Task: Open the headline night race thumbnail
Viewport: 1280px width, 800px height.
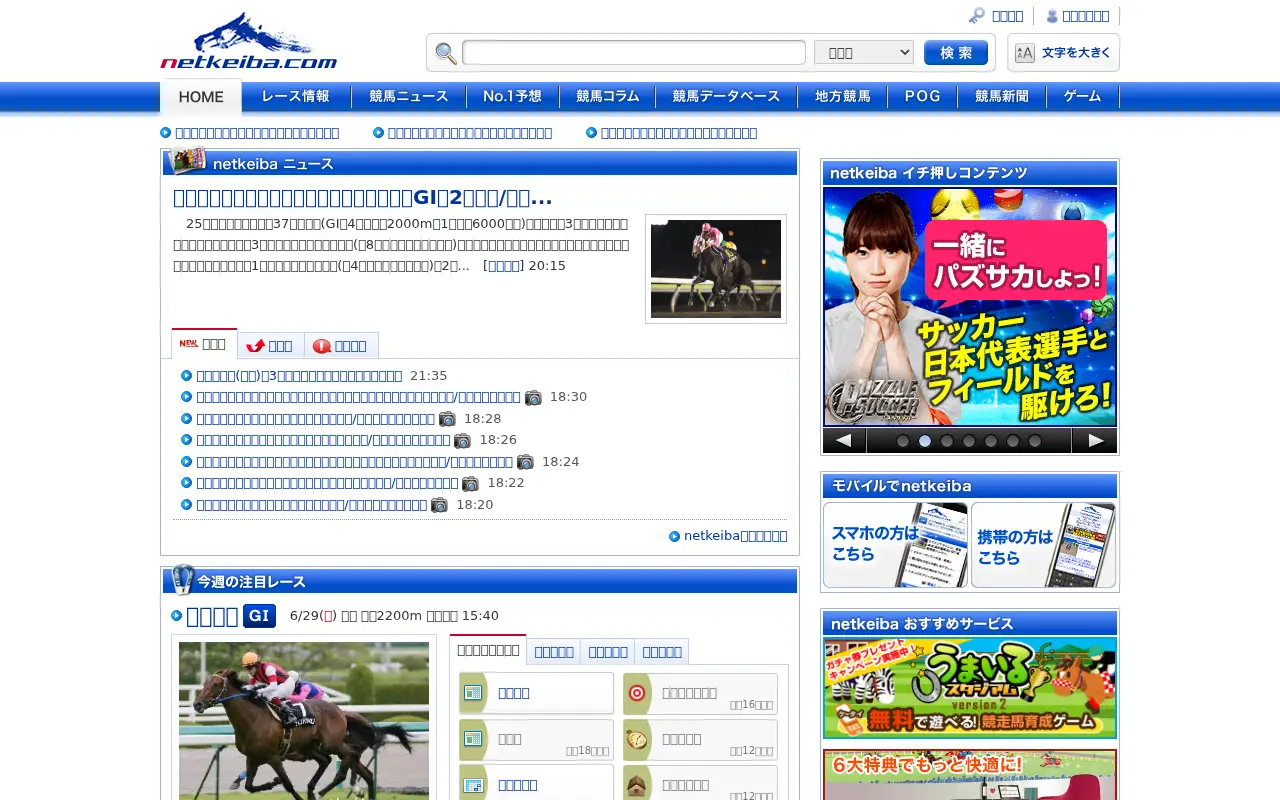Action: (x=716, y=269)
